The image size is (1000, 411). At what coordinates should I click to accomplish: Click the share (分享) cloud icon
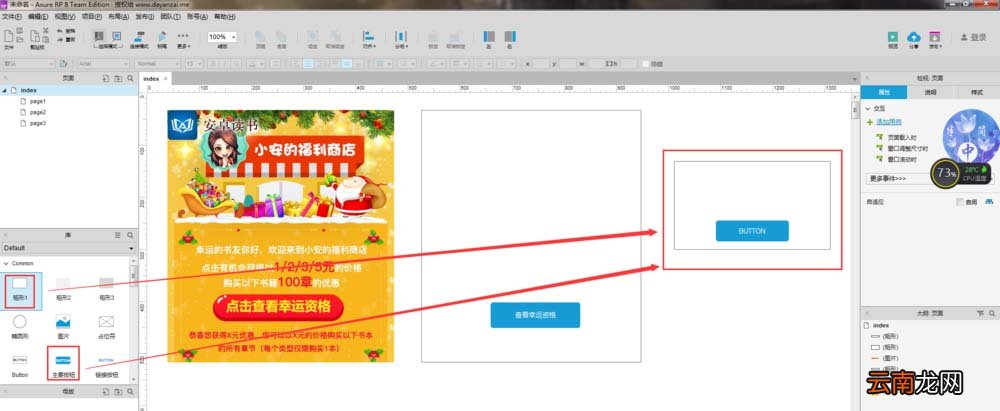click(913, 37)
